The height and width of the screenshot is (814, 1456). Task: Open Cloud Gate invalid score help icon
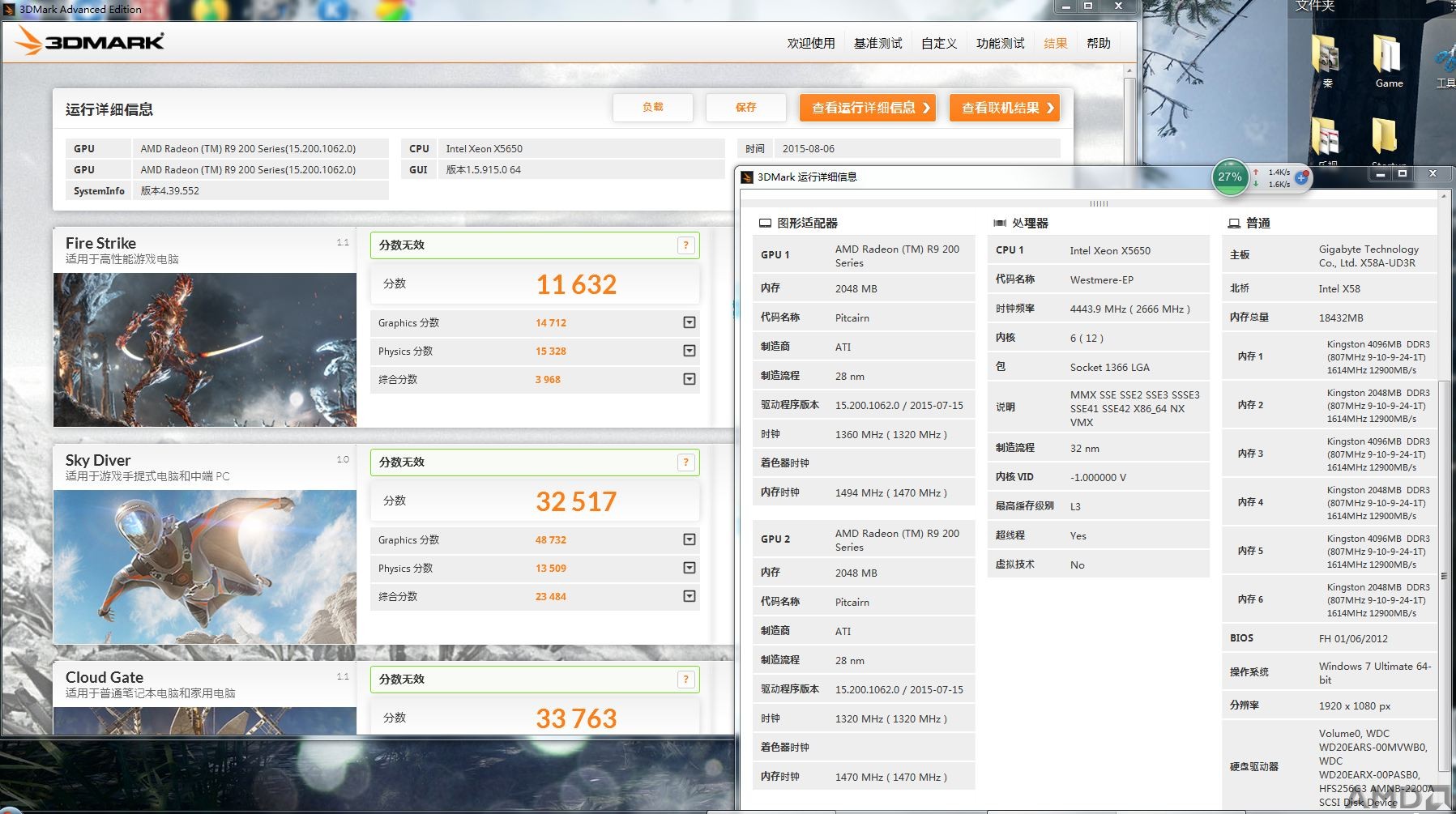(x=685, y=680)
